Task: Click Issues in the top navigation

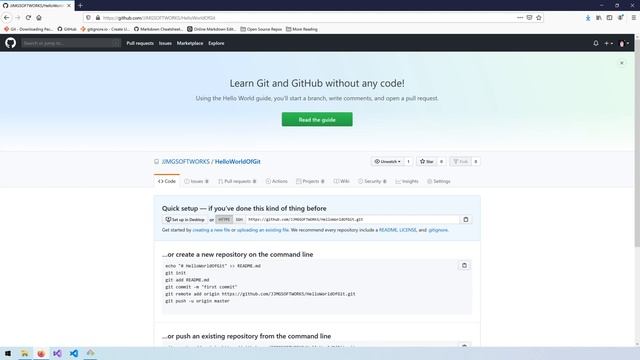Action: coord(165,43)
